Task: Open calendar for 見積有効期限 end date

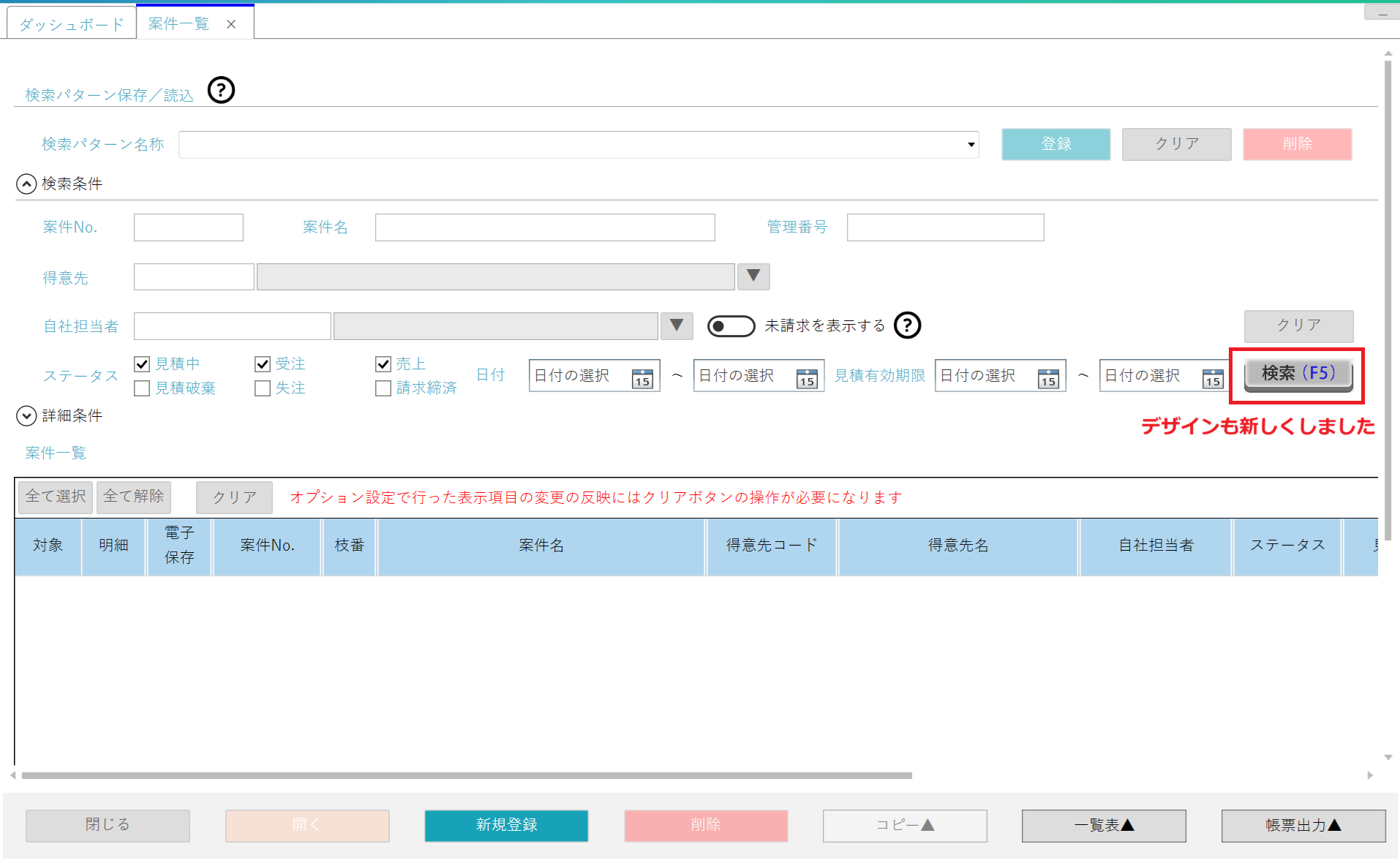Action: click(1212, 377)
